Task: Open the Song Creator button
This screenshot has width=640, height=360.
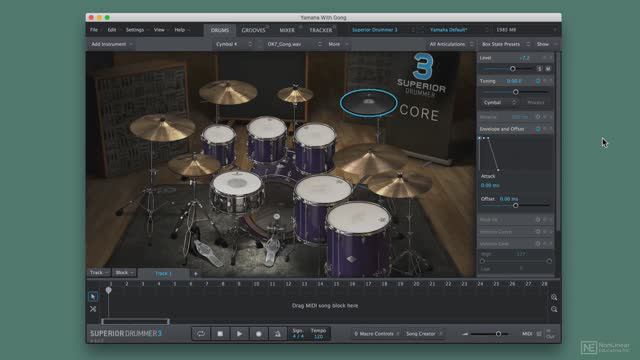Action: (423, 333)
